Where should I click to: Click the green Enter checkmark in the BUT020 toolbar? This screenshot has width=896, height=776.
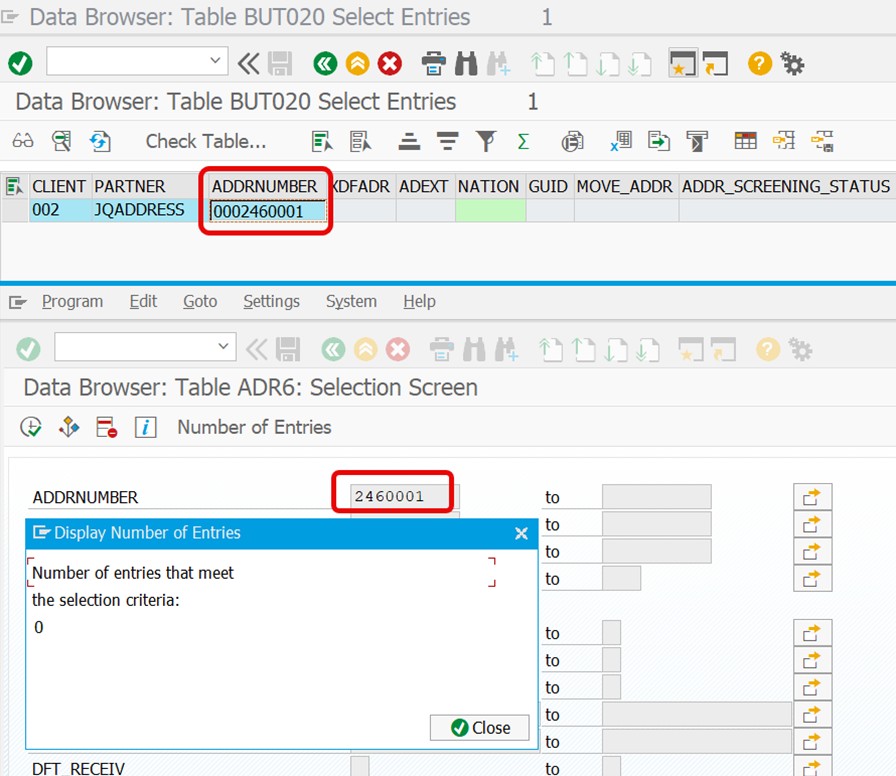coord(20,63)
